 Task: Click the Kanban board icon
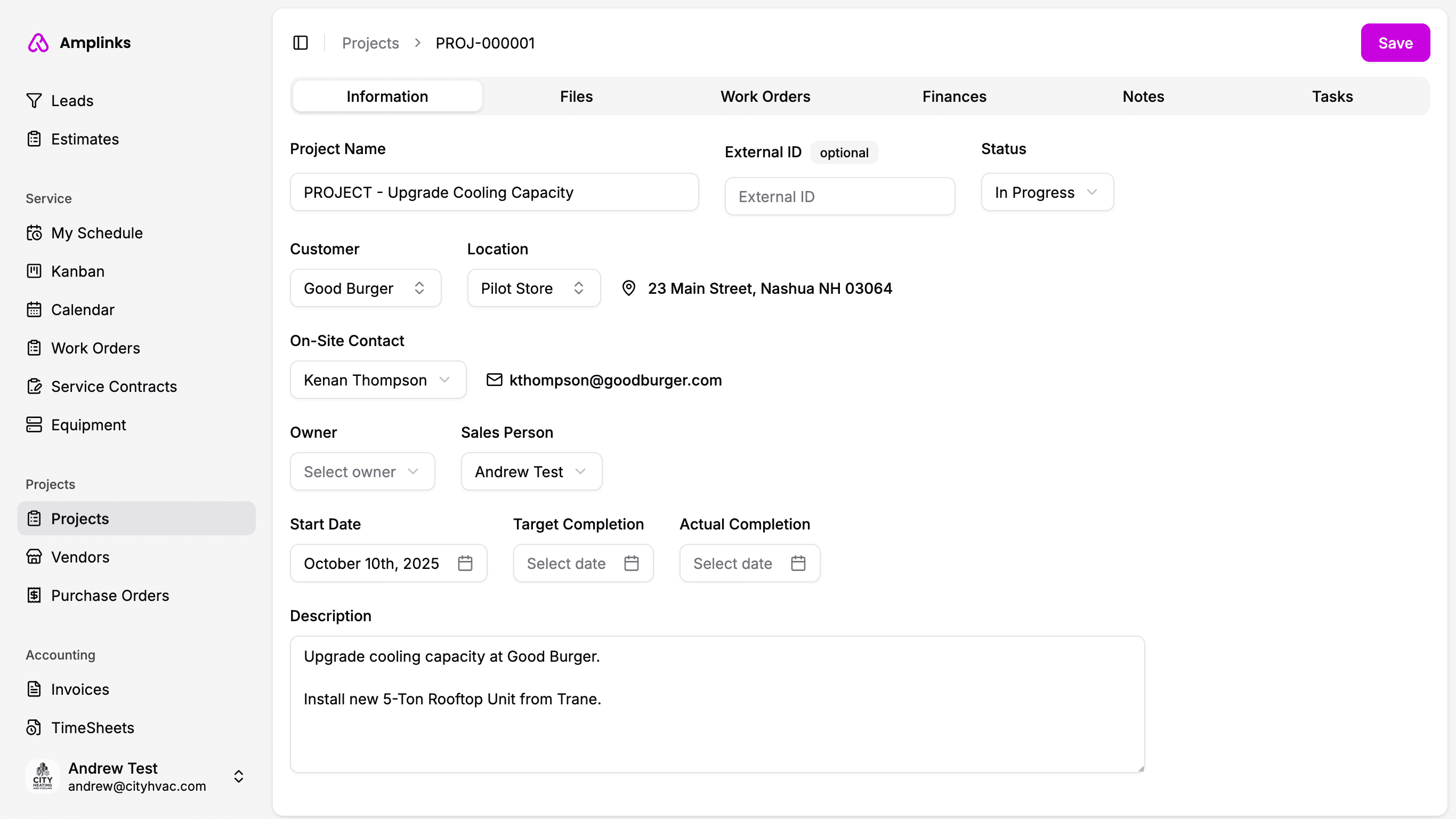point(34,271)
